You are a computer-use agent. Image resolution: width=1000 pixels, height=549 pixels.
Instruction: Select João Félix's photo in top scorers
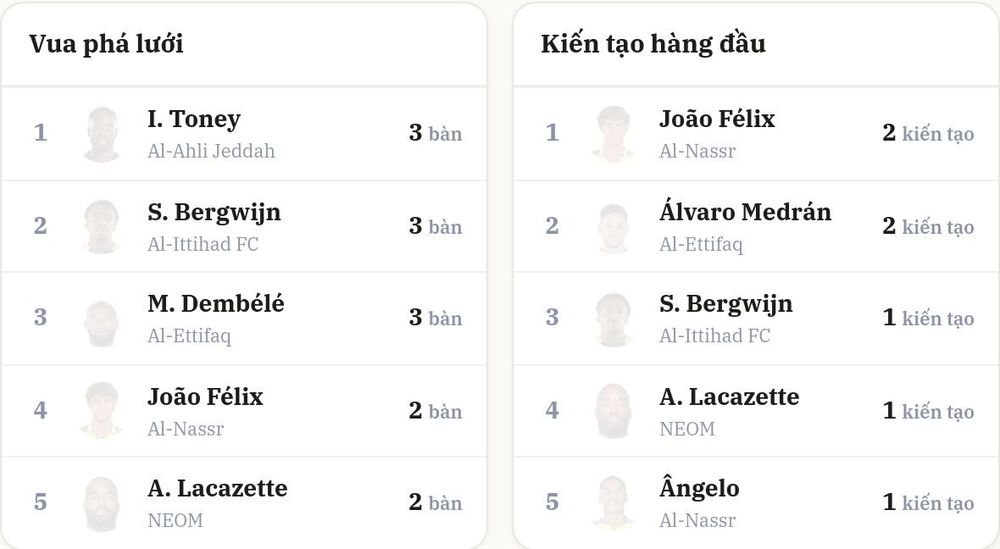(x=102, y=410)
